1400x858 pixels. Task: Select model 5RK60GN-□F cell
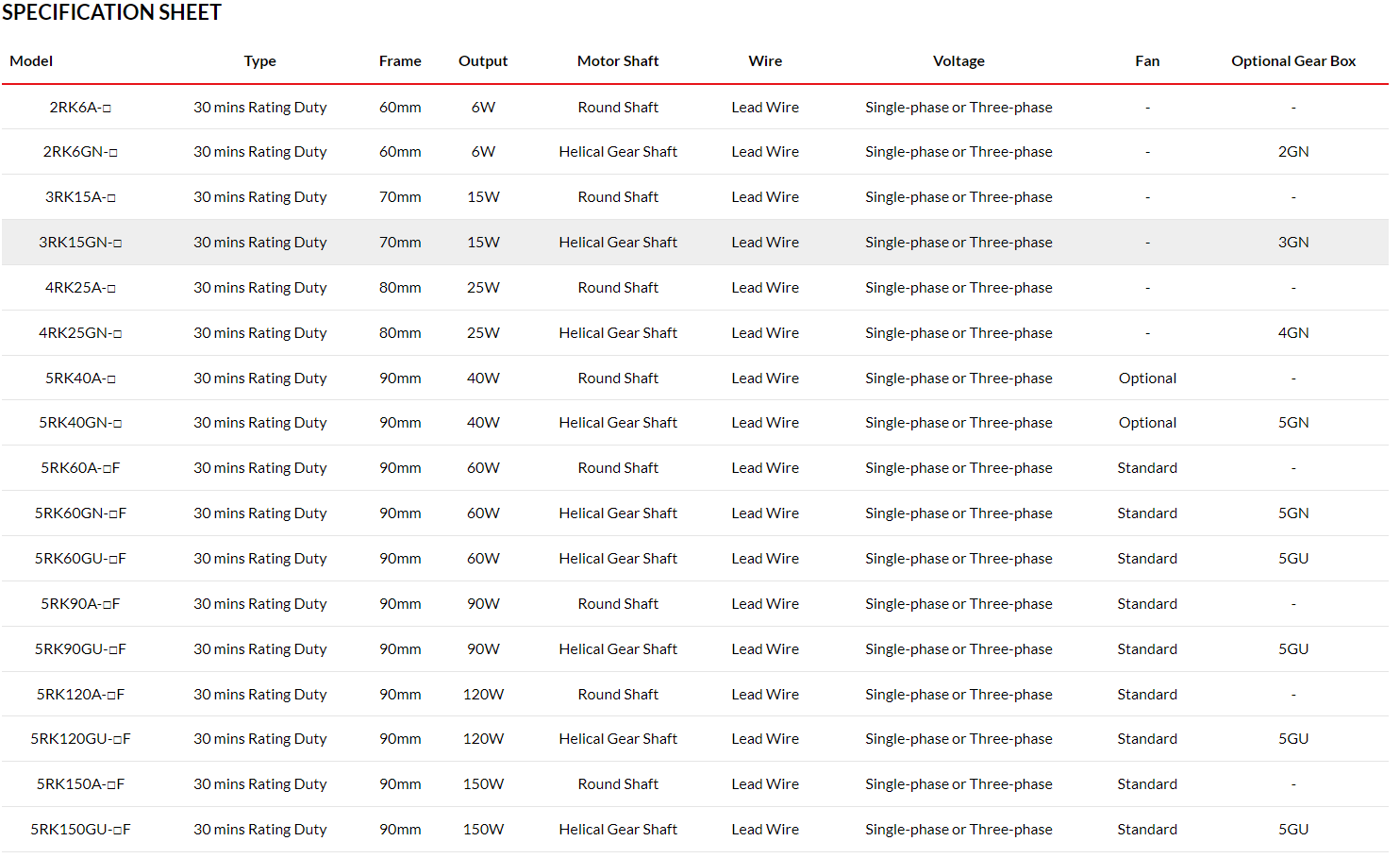point(80,513)
